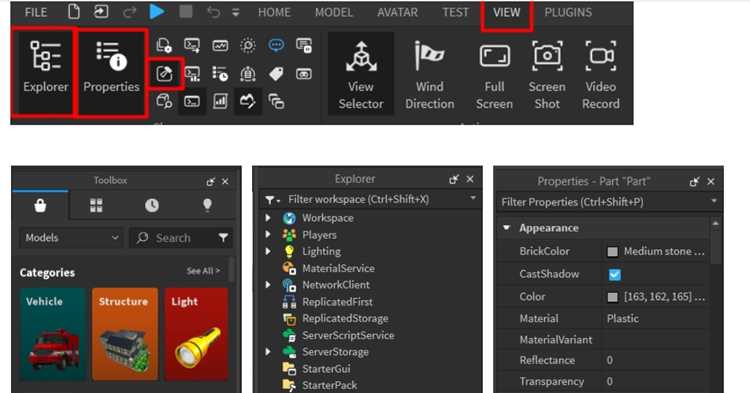Image resolution: width=750 pixels, height=393 pixels.
Task: Open the Toolbox Recent clock tab
Action: tap(152, 206)
